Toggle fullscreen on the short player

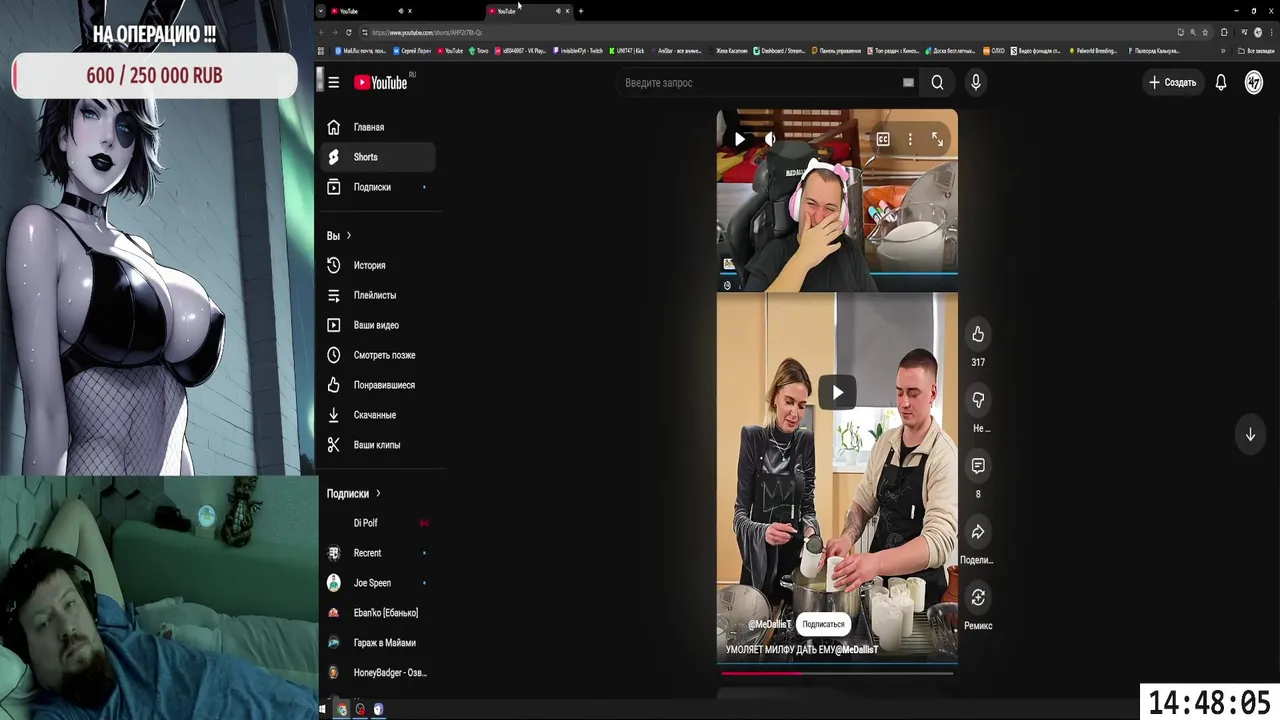937,140
